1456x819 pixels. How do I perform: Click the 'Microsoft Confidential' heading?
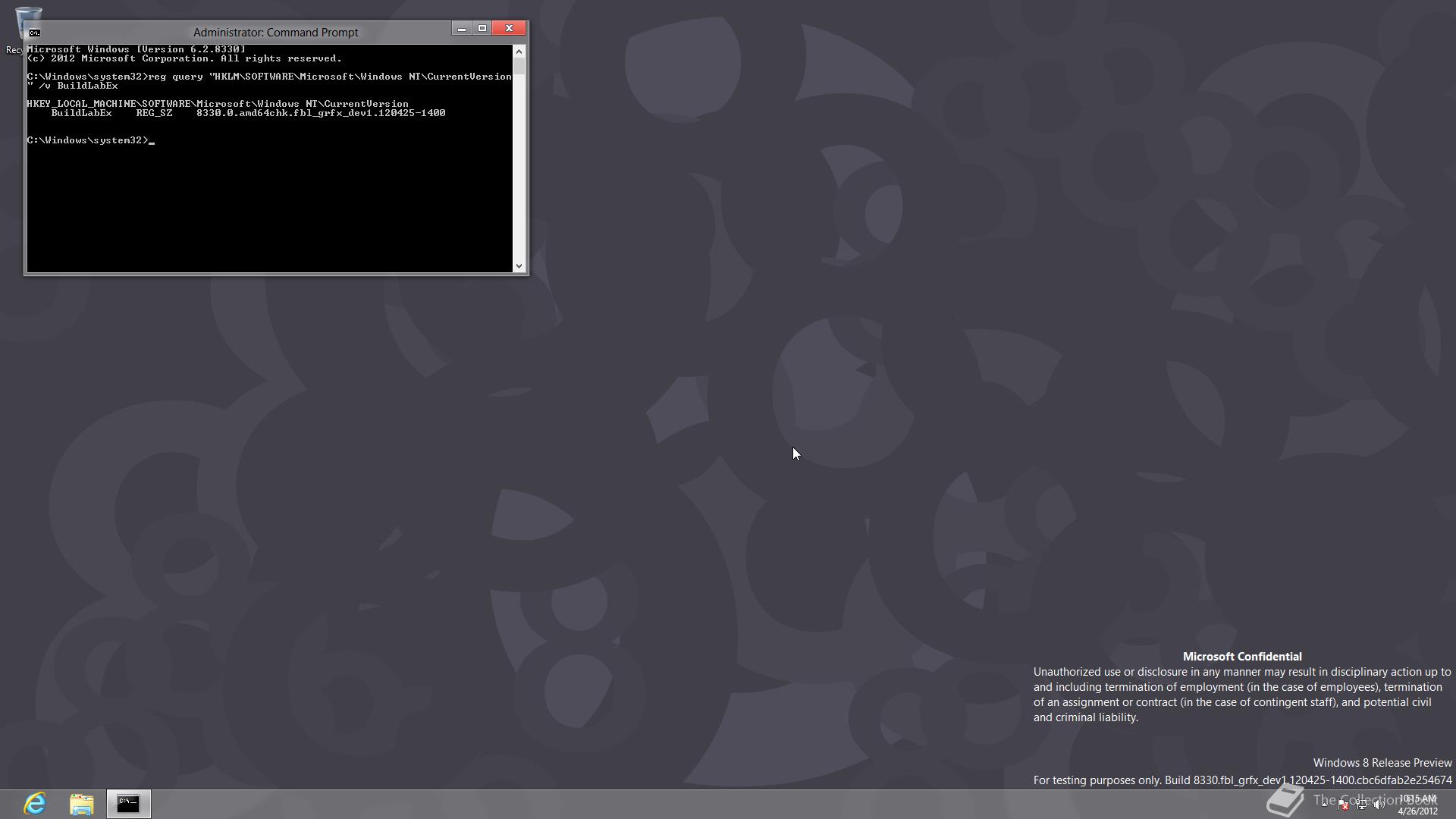(1242, 657)
